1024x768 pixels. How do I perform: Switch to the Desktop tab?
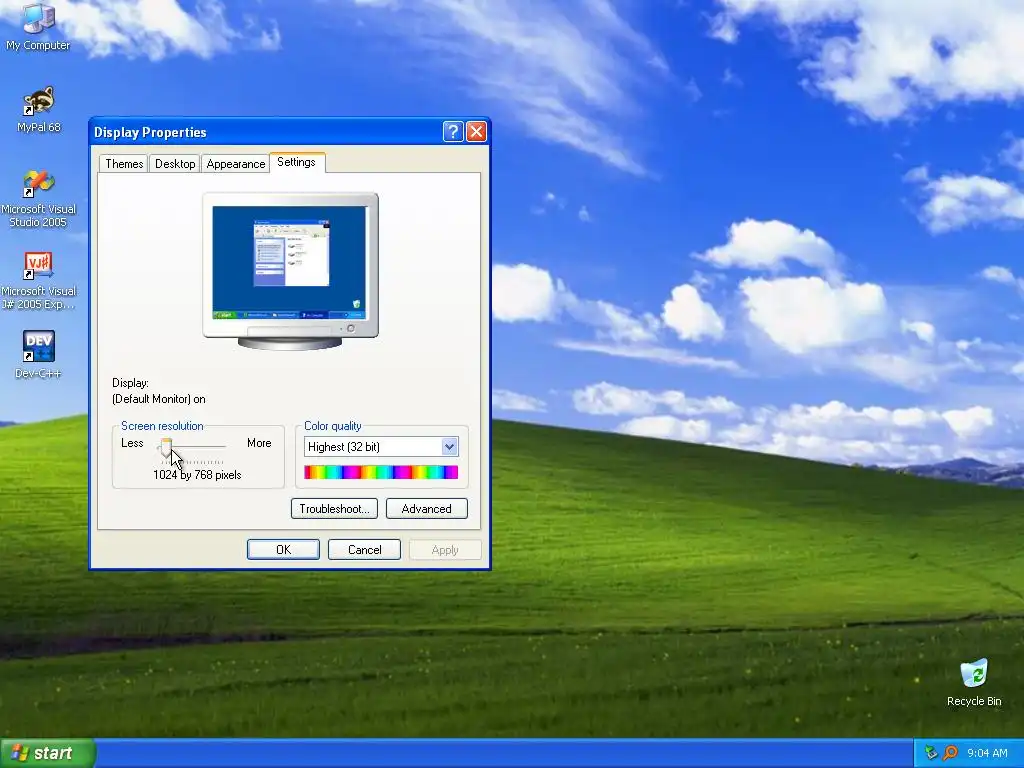175,163
